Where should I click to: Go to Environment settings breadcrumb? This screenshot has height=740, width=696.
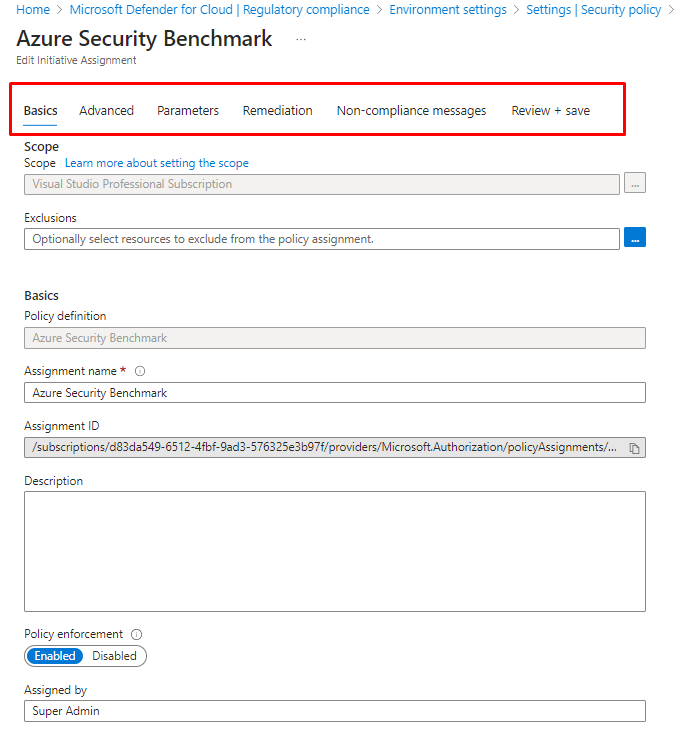pos(448,10)
